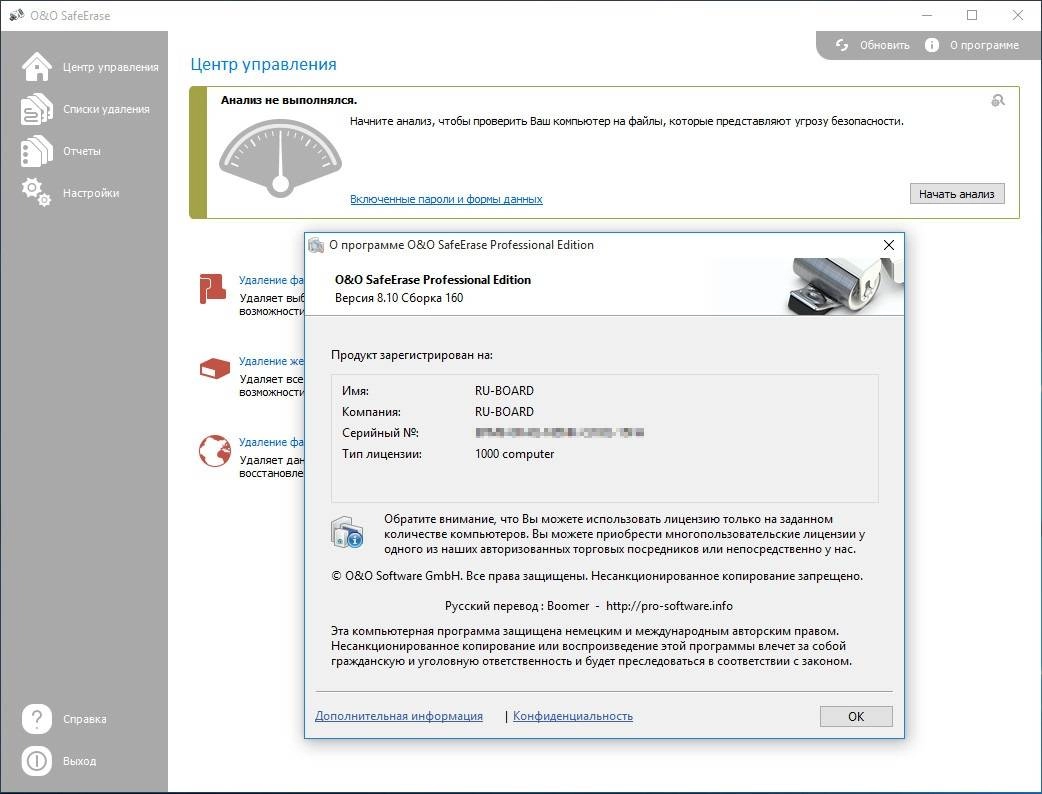Click the Компания value RU-BOARD
The height and width of the screenshot is (794, 1042).
[x=504, y=412]
